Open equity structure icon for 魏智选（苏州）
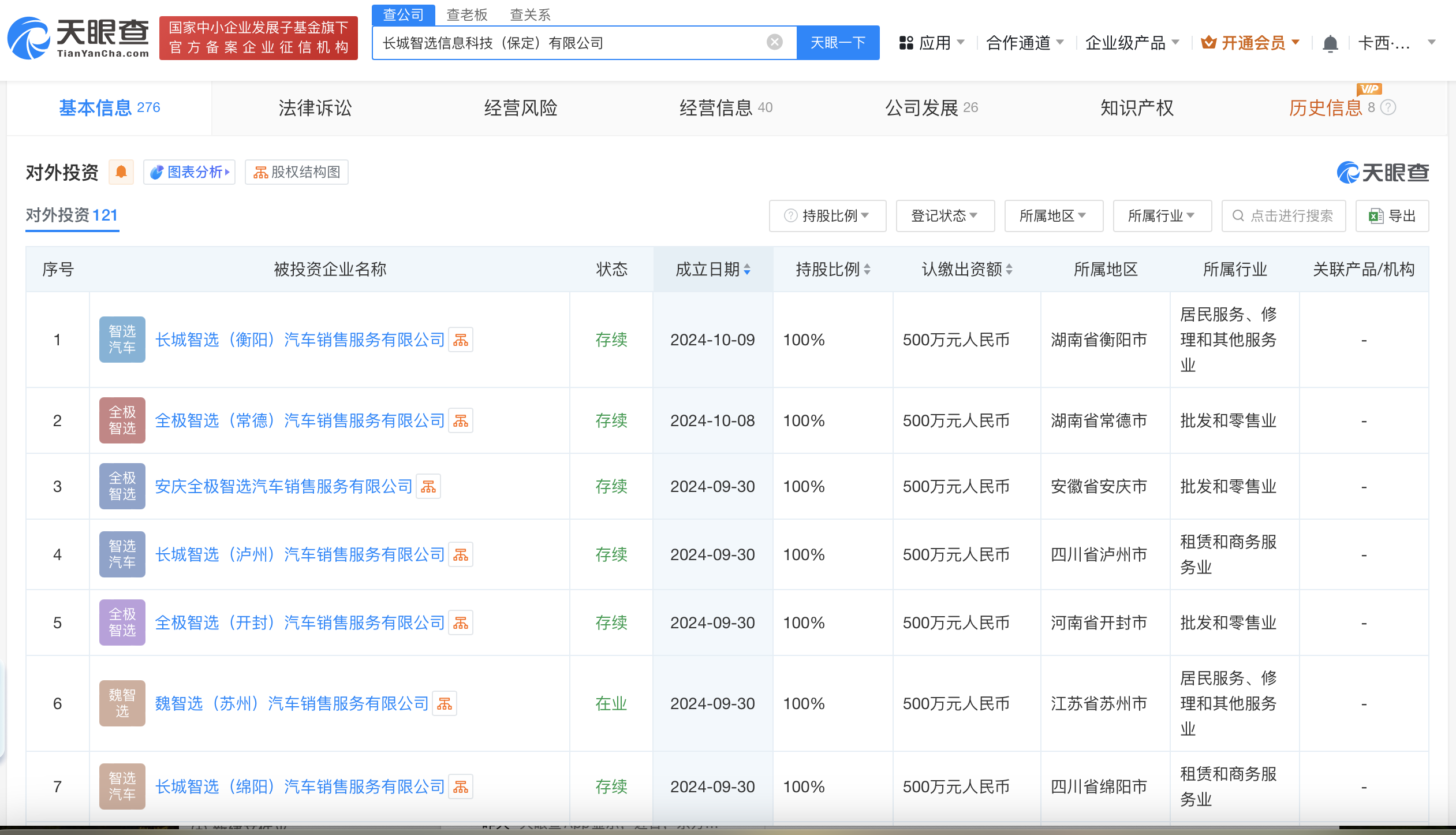1456x835 pixels. tap(445, 703)
